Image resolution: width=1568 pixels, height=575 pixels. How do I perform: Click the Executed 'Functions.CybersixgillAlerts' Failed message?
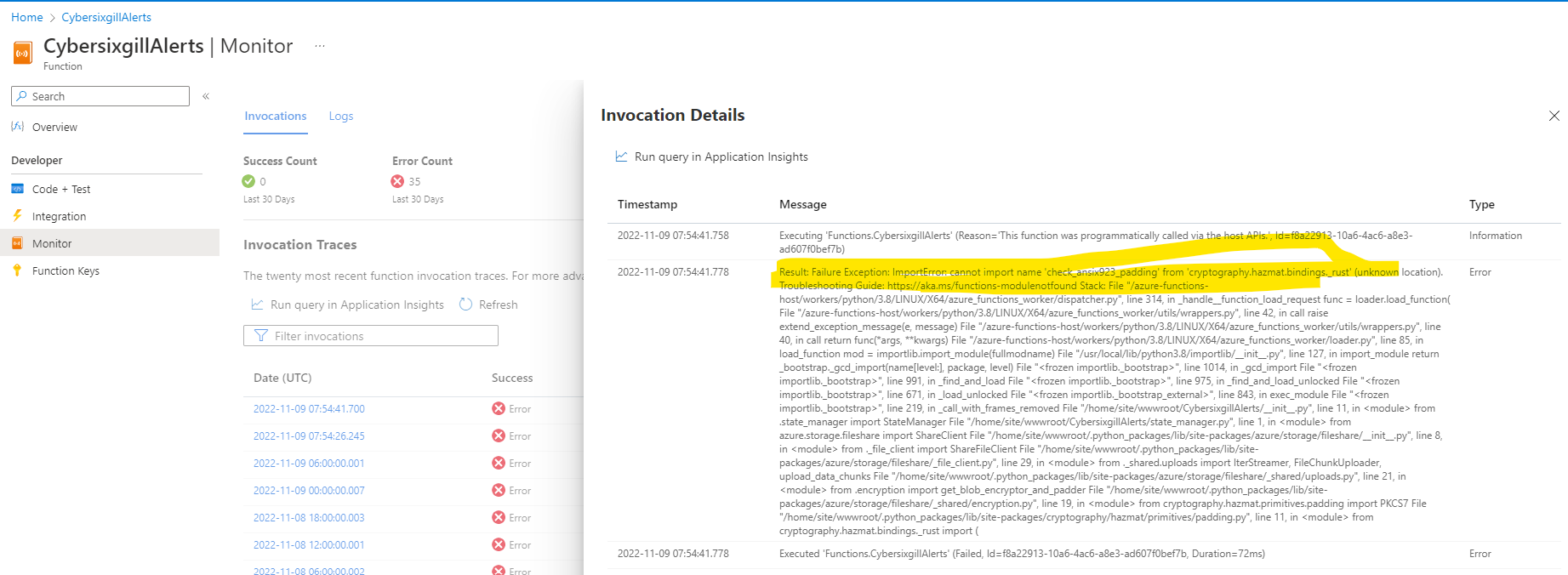click(x=1022, y=554)
